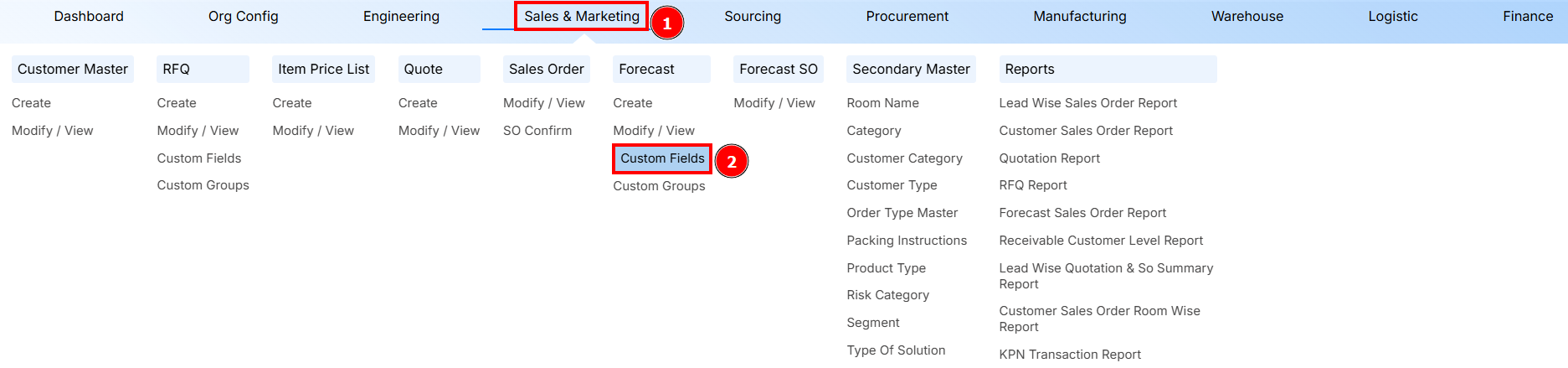1568x368 pixels.
Task: View the Quotation Report
Action: [x=1049, y=158]
